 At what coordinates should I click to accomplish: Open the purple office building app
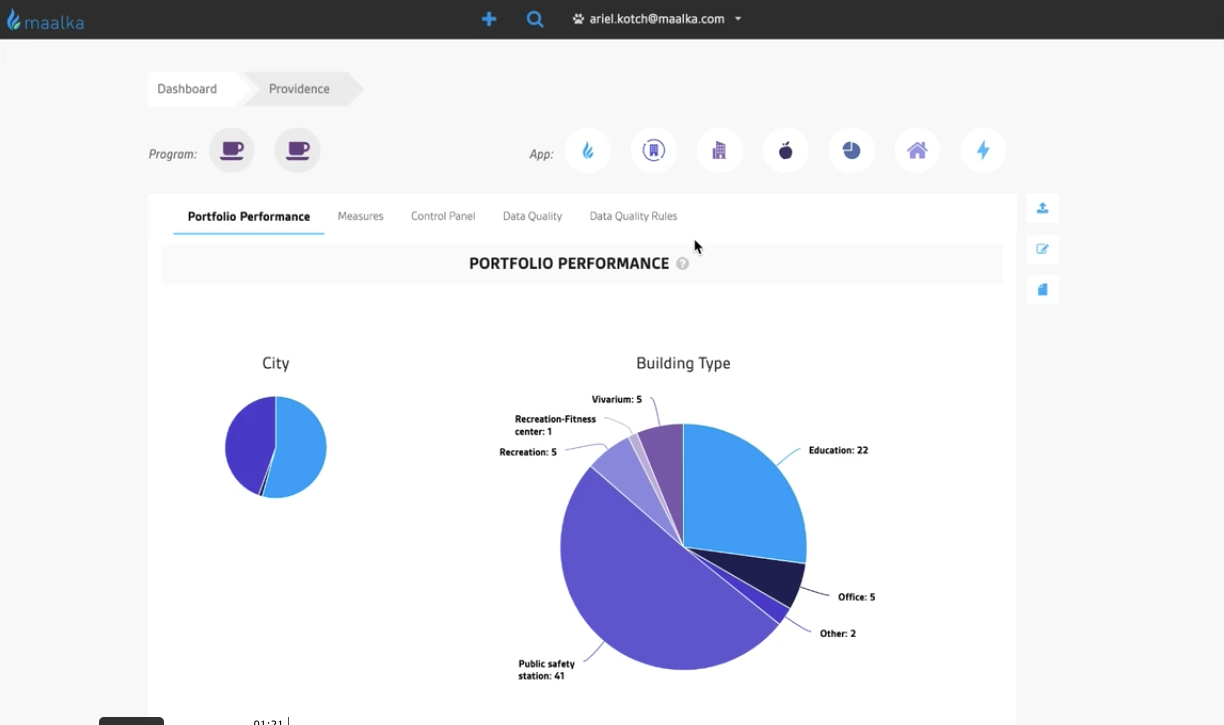pos(719,151)
